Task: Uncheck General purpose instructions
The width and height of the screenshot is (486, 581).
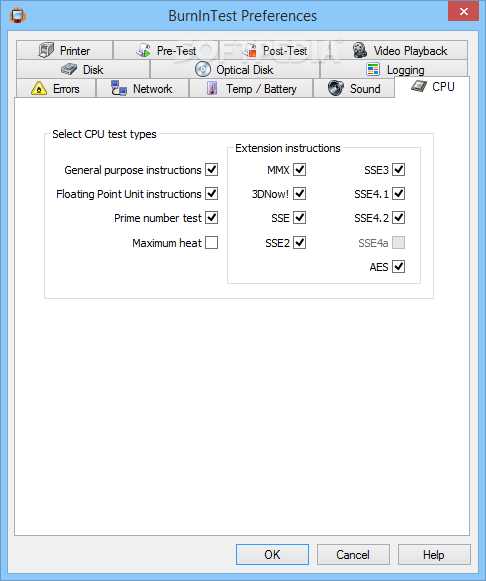Action: click(212, 170)
